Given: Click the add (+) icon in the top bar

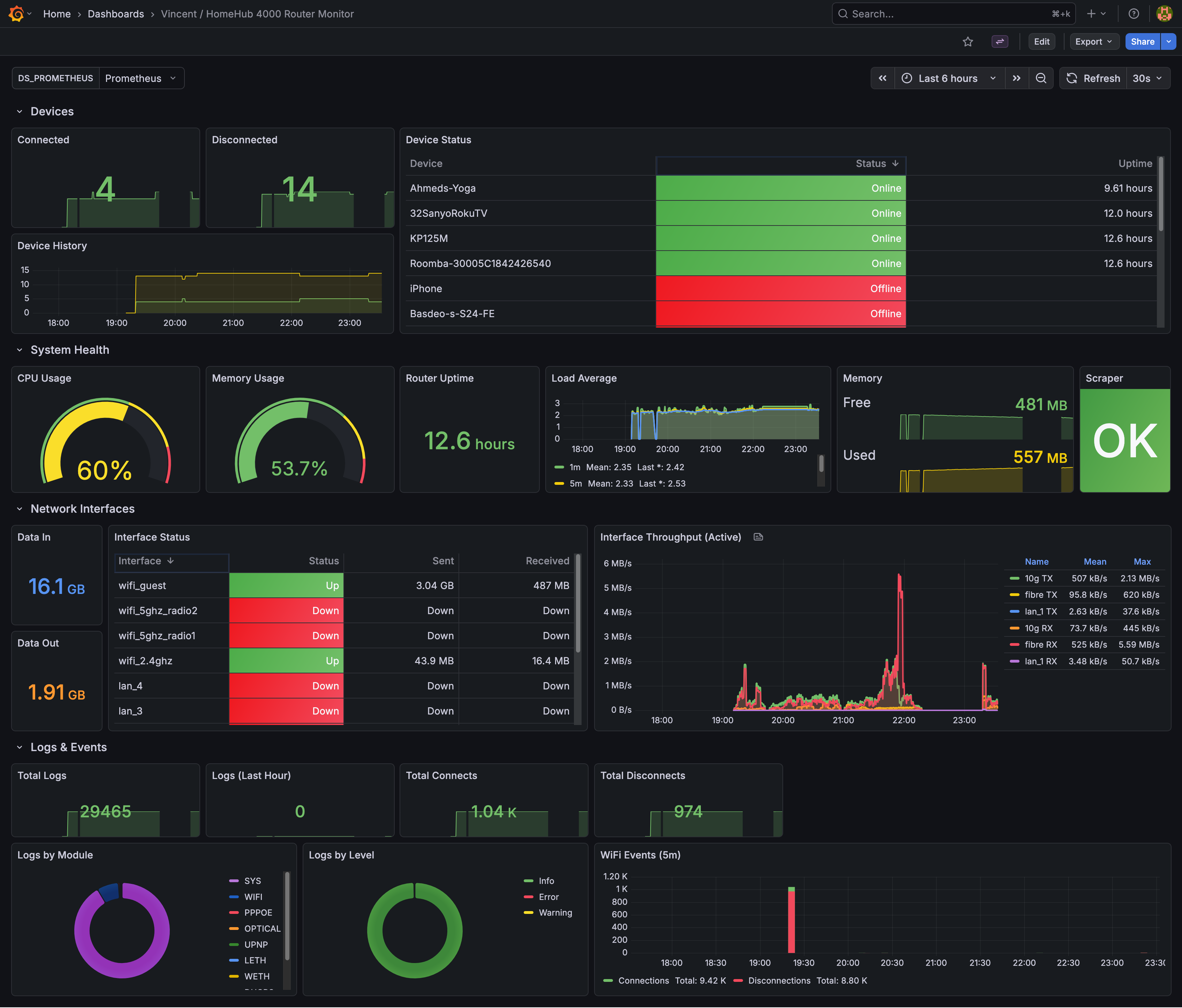Looking at the screenshot, I should tap(1092, 13).
